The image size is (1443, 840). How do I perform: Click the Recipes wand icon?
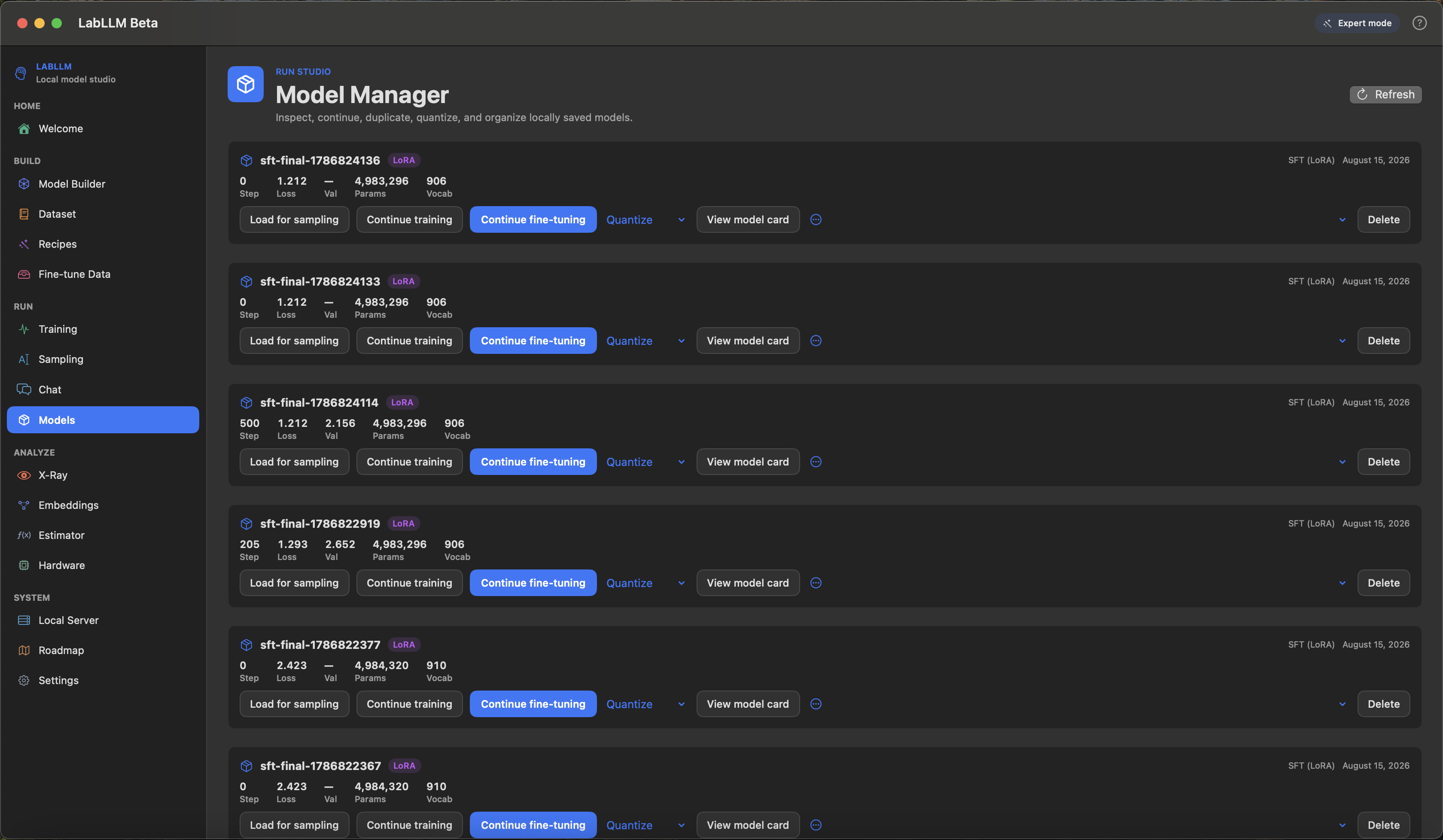pyautogui.click(x=24, y=244)
